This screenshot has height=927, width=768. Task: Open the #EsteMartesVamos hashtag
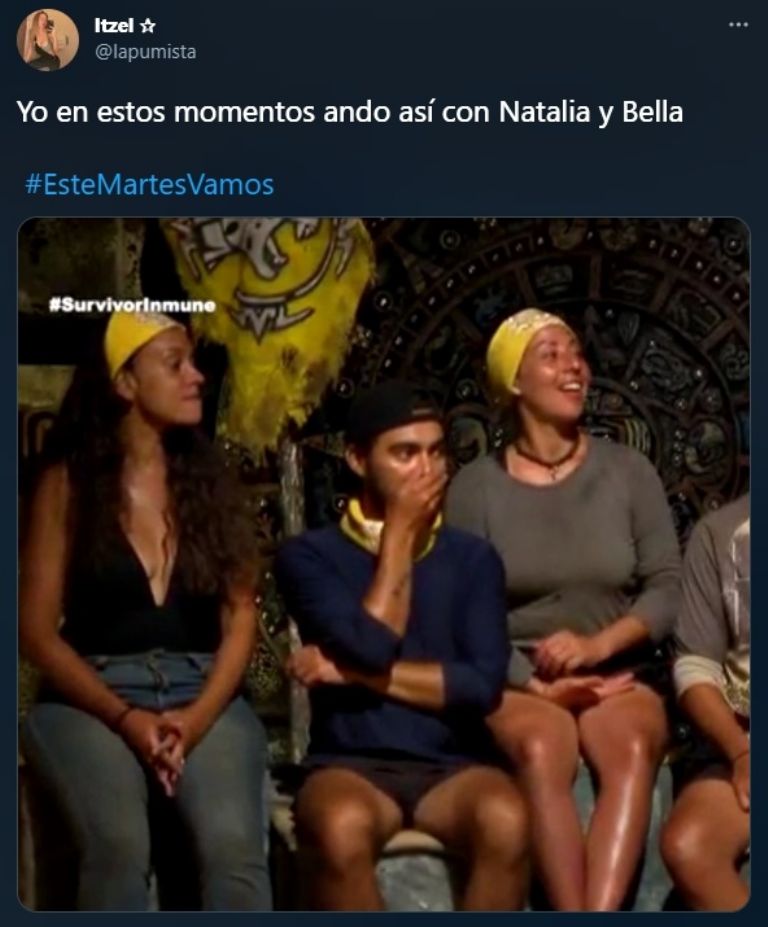pyautogui.click(x=150, y=184)
